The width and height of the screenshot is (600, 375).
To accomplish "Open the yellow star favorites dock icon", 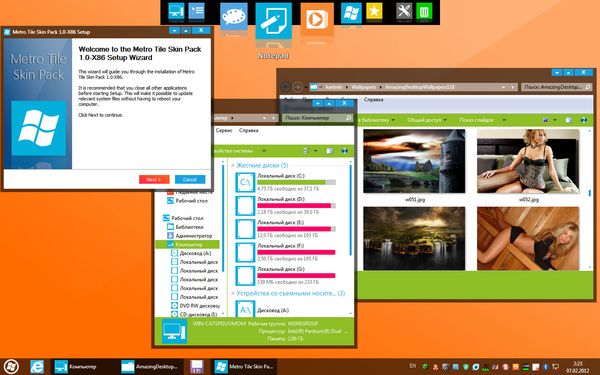I will point(374,11).
